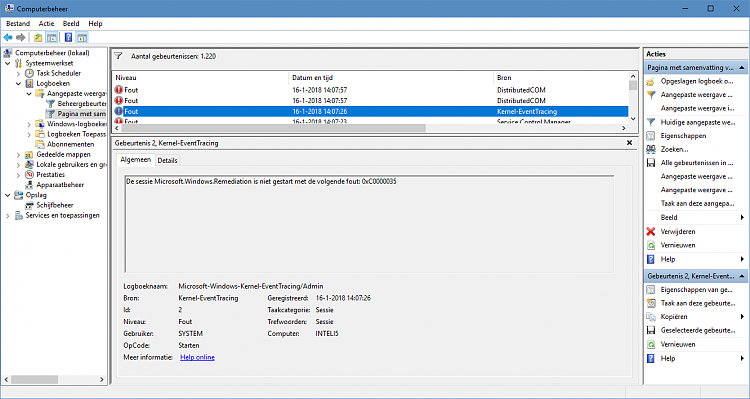Click tree pane horizontal scrollbar
This screenshot has width=750, height=399.
(x=34, y=379)
